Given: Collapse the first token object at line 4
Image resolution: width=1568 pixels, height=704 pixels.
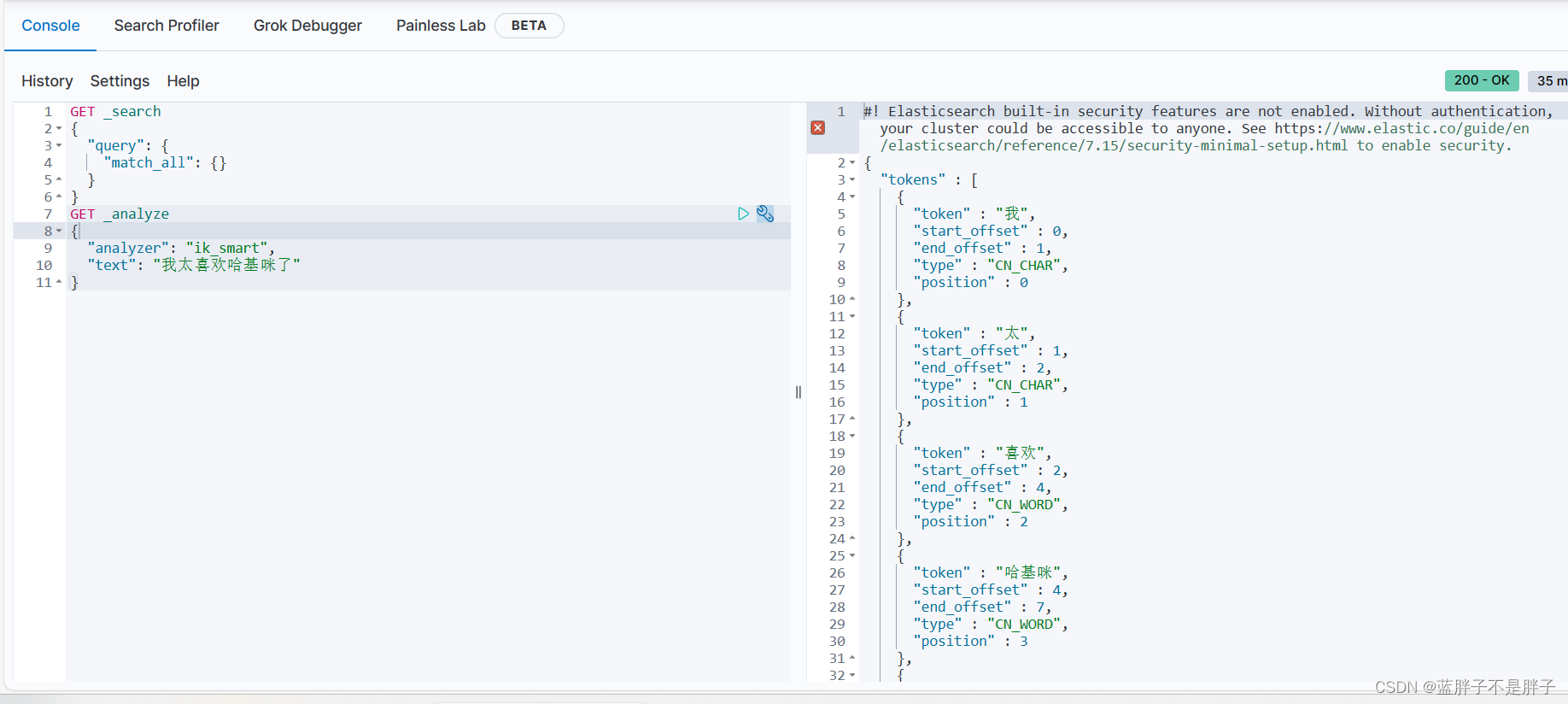Looking at the screenshot, I should [852, 197].
